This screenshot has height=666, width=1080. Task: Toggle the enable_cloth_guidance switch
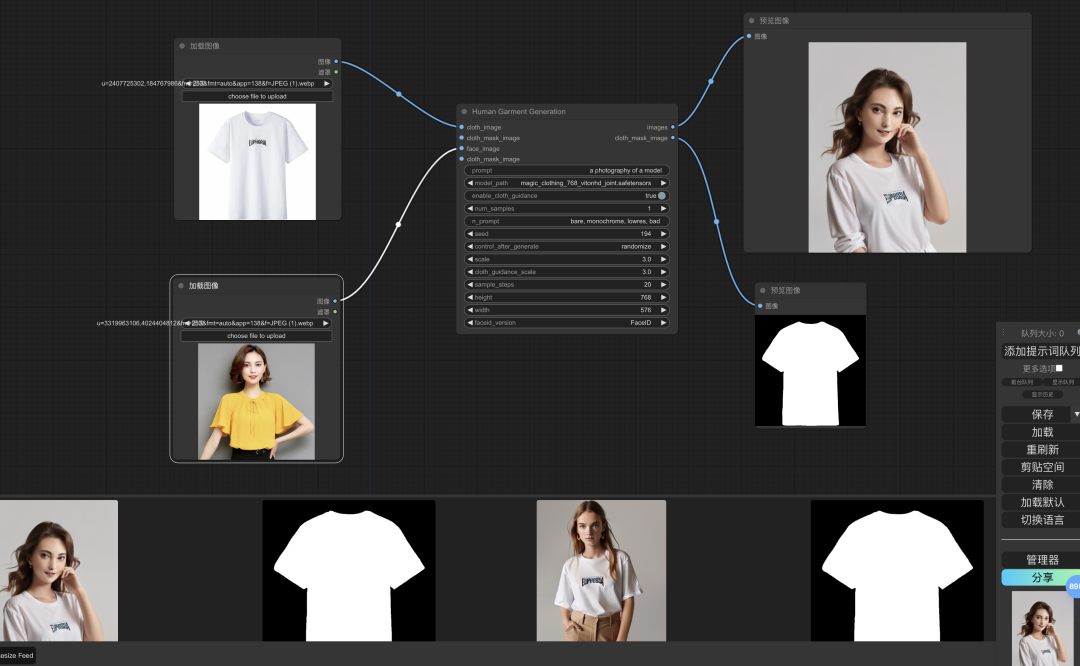pyautogui.click(x=661, y=196)
